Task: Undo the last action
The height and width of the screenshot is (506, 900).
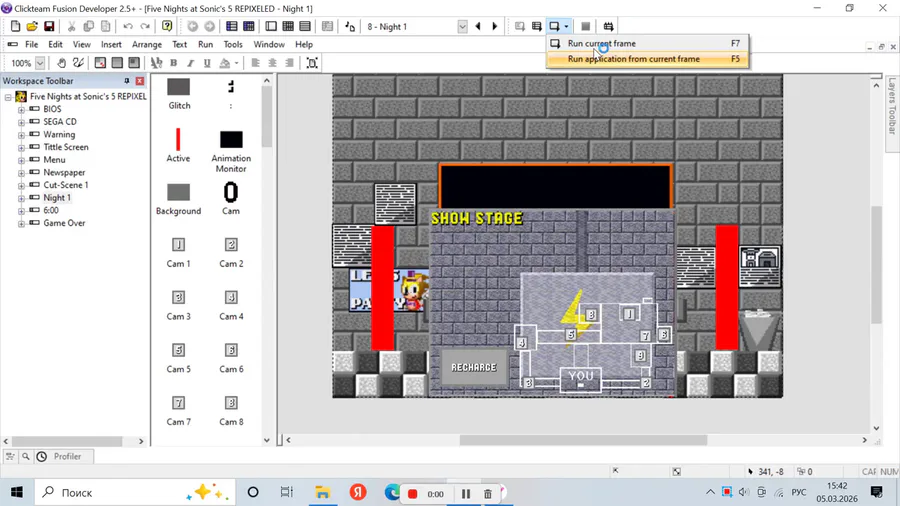Action: [x=128, y=26]
